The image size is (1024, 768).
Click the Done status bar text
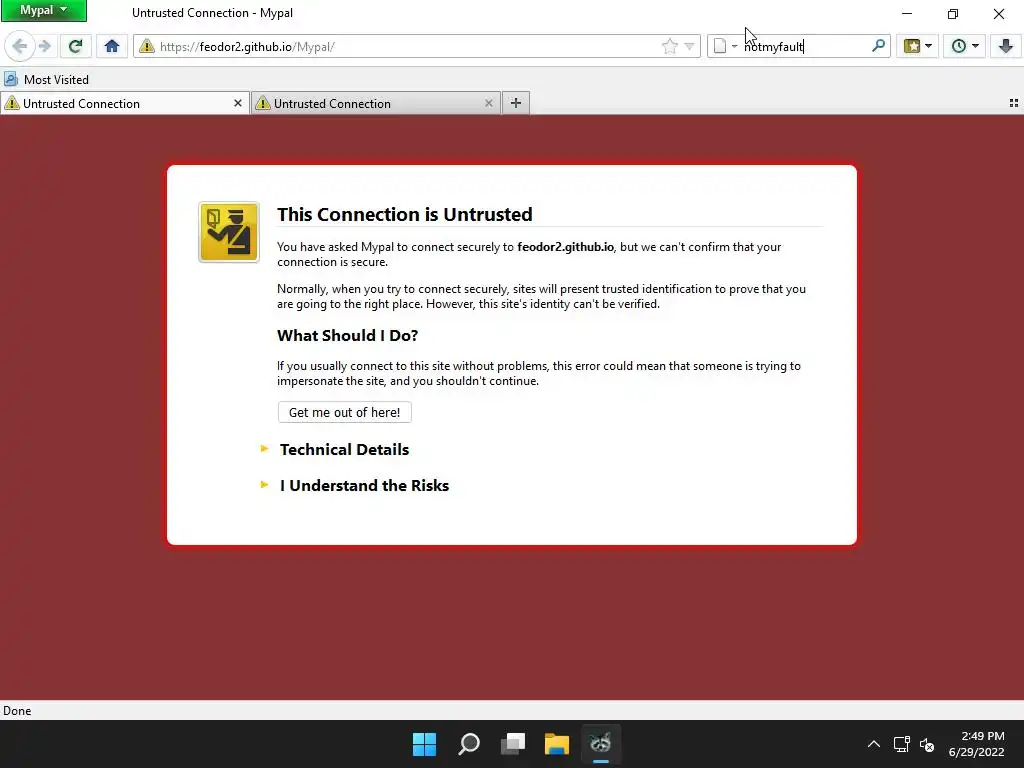[x=17, y=711]
